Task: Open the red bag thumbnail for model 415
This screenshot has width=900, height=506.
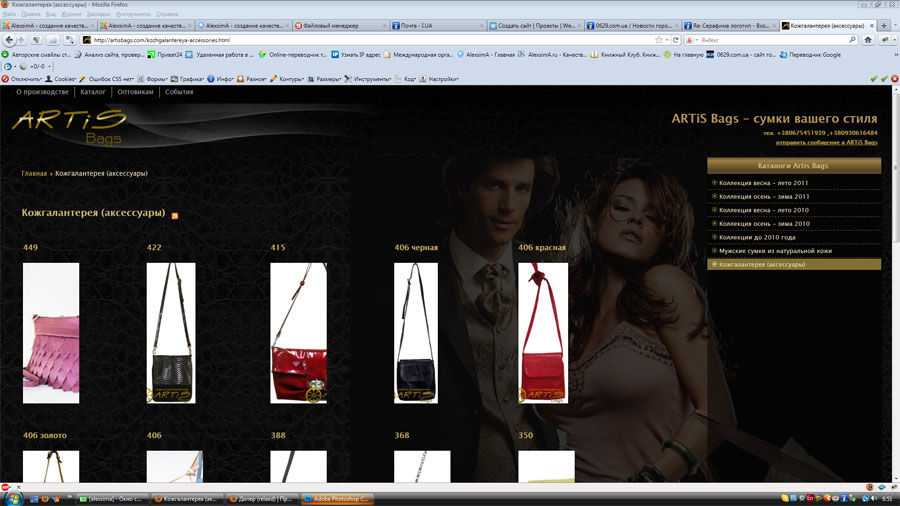Action: [298, 333]
